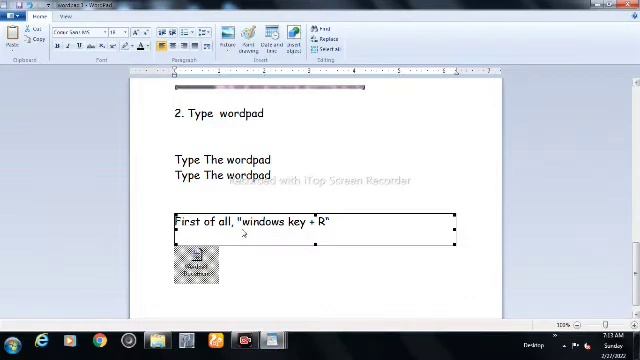Screen dimensions: 640x360
Task: Align text to the left
Action: 162,46
